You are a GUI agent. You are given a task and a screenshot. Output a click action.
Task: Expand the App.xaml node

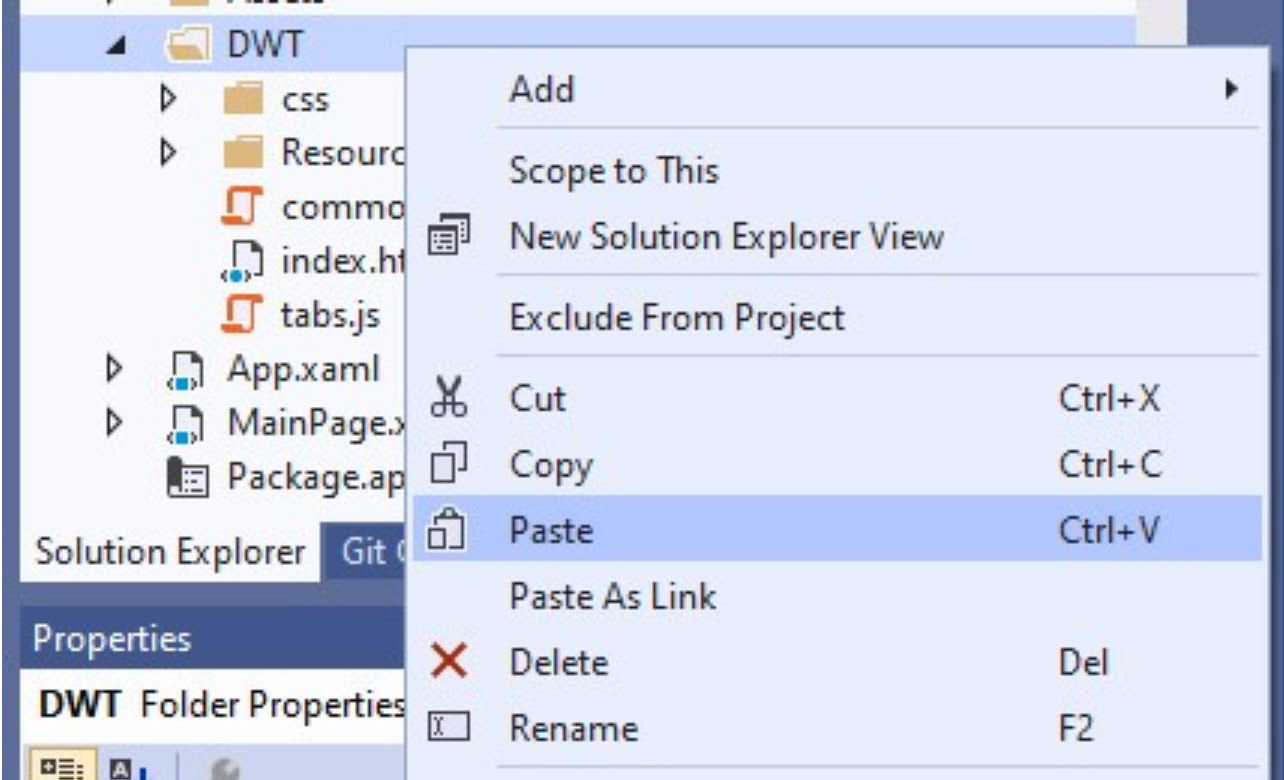(114, 370)
